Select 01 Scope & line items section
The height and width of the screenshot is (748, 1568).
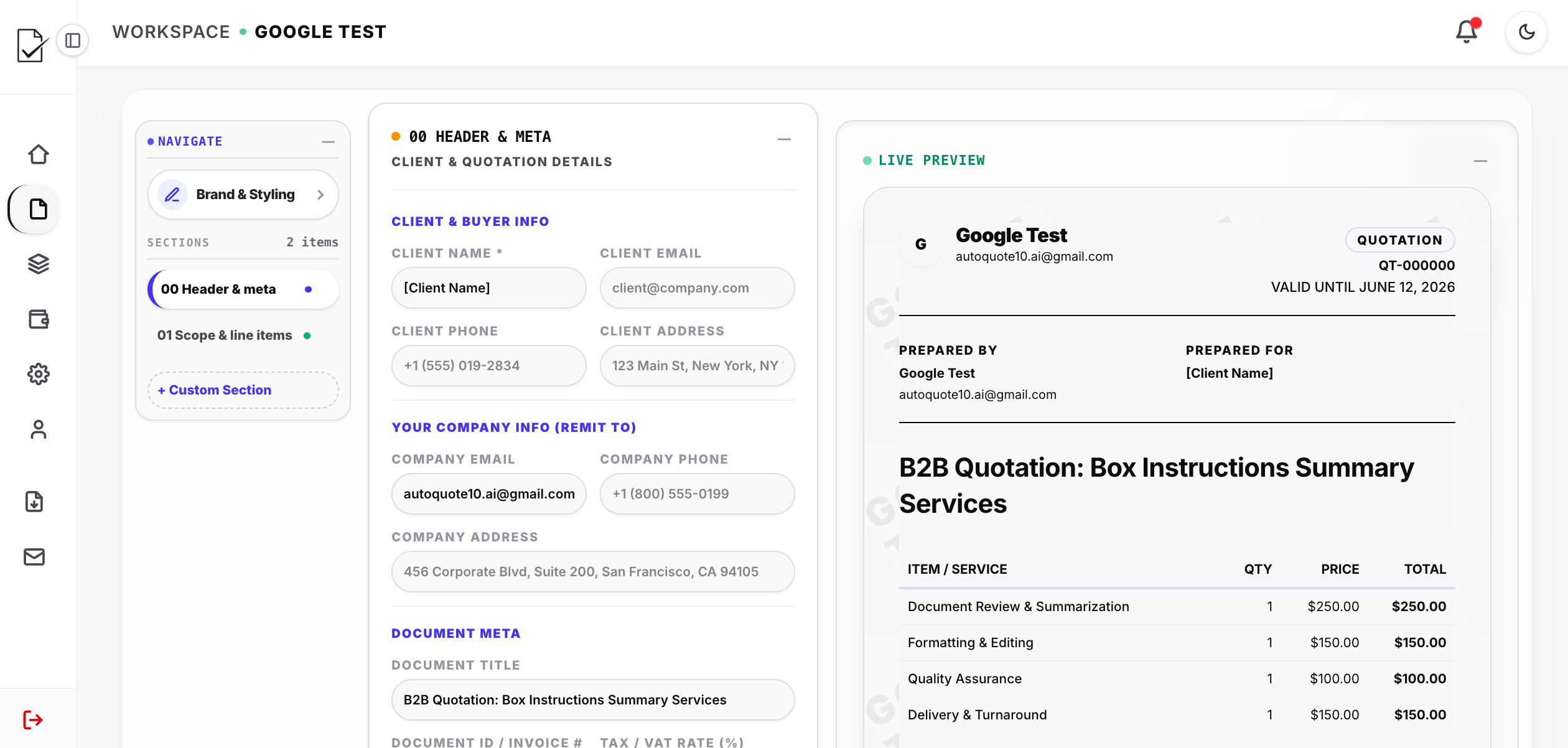(x=243, y=335)
